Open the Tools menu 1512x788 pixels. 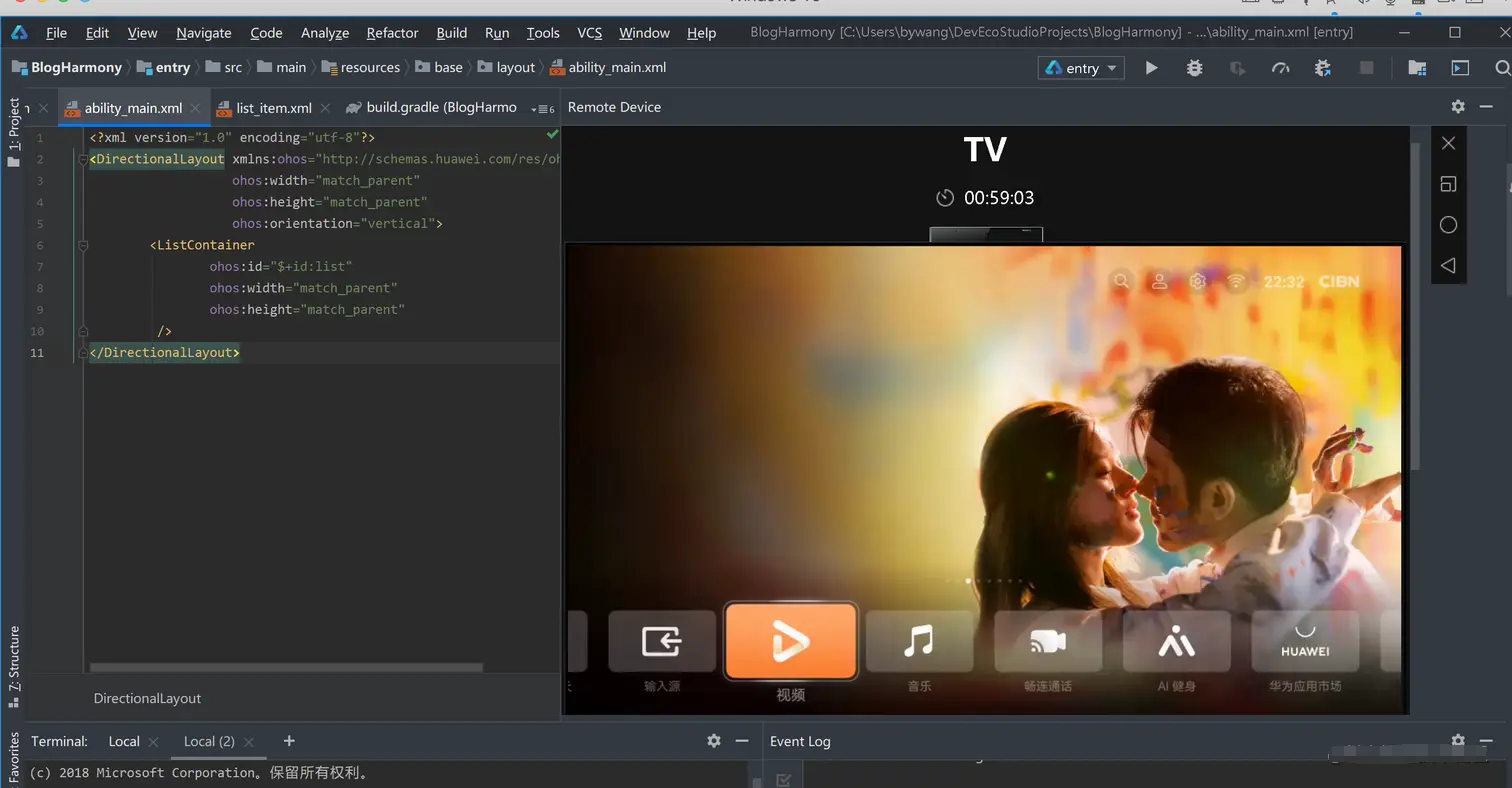click(x=543, y=33)
